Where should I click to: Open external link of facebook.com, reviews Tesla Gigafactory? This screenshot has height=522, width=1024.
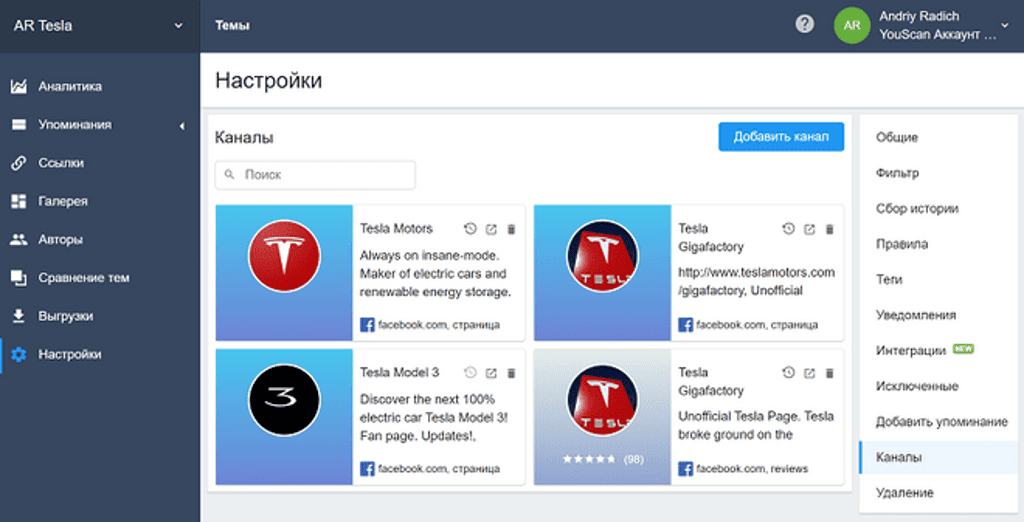click(809, 373)
